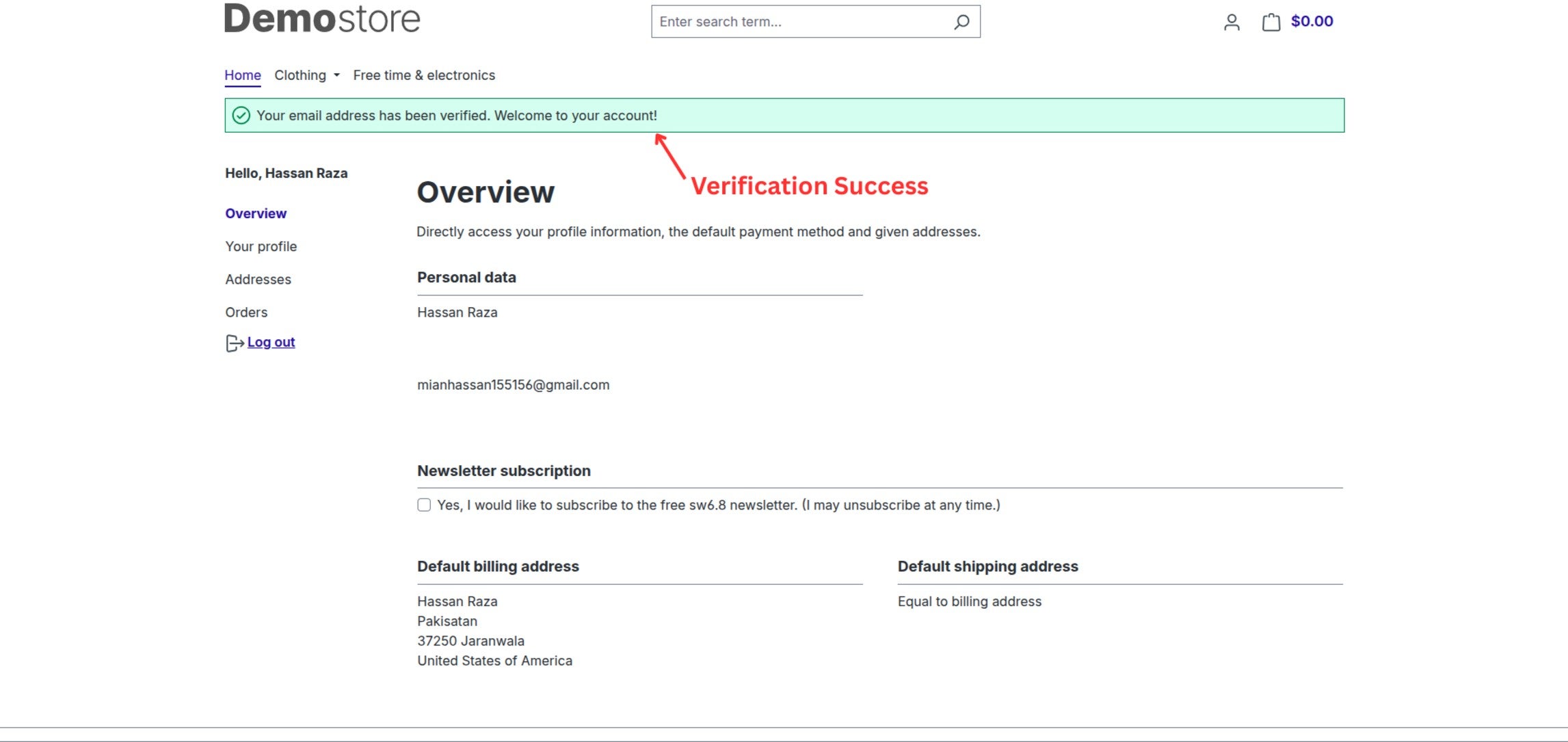Open Orders in account sidebar
The width and height of the screenshot is (1568, 742).
(x=246, y=312)
